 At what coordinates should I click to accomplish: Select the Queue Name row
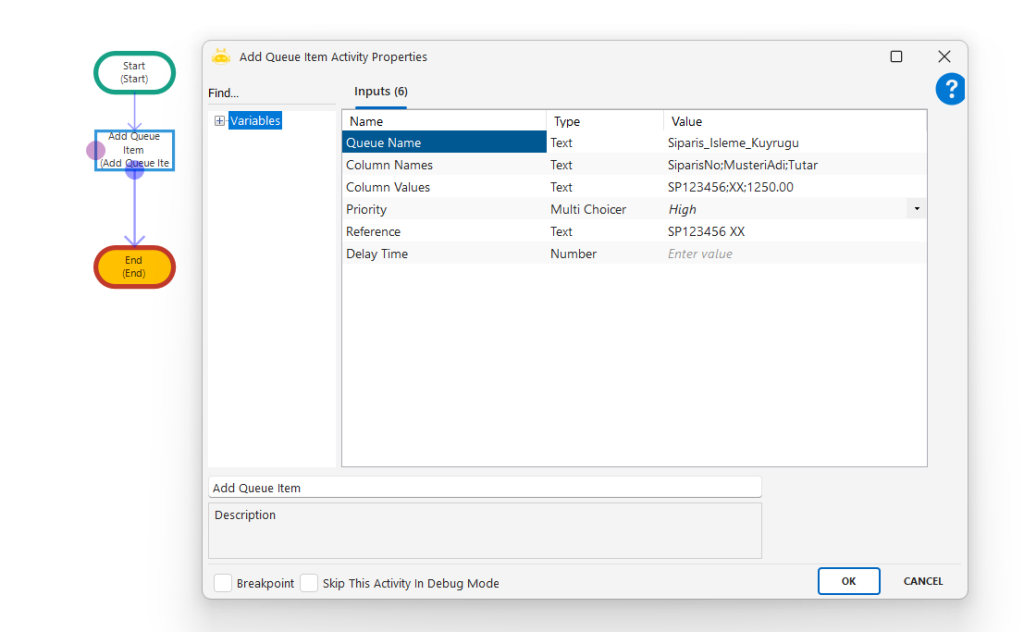443,143
